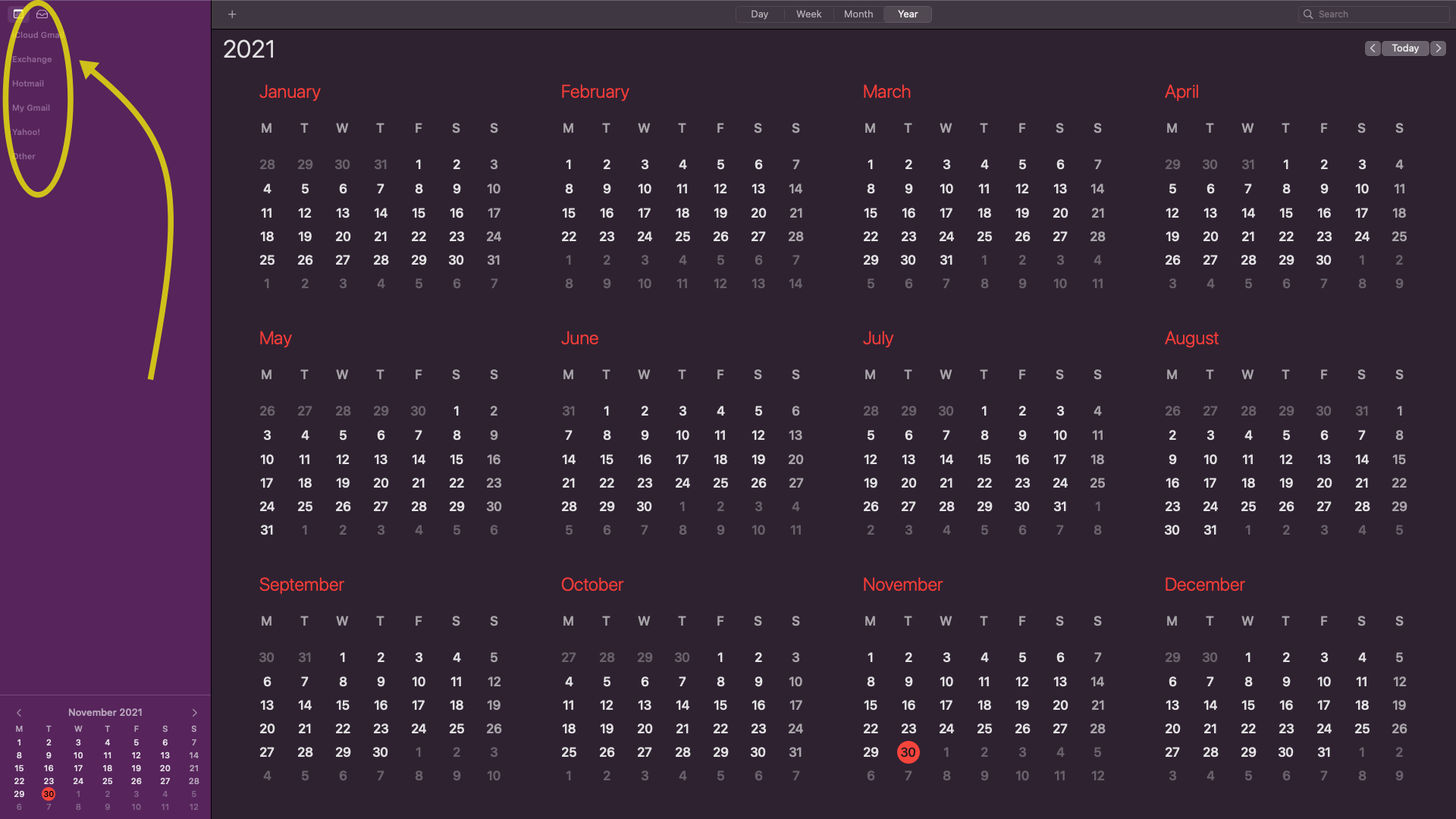This screenshot has width=1456, height=819.
Task: Open the inbox notifications icon
Action: click(x=42, y=14)
